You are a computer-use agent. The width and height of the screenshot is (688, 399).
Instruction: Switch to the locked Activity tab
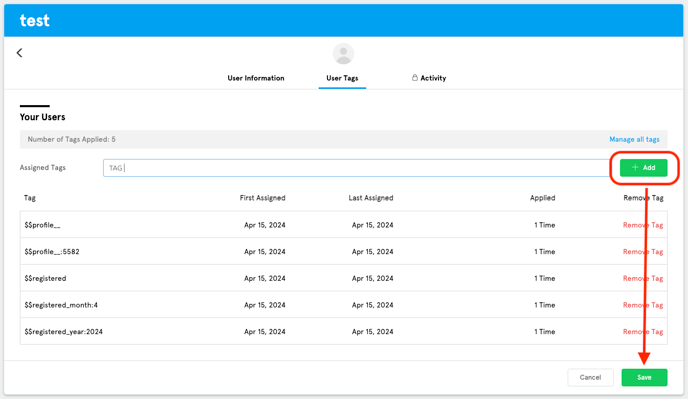tap(429, 78)
